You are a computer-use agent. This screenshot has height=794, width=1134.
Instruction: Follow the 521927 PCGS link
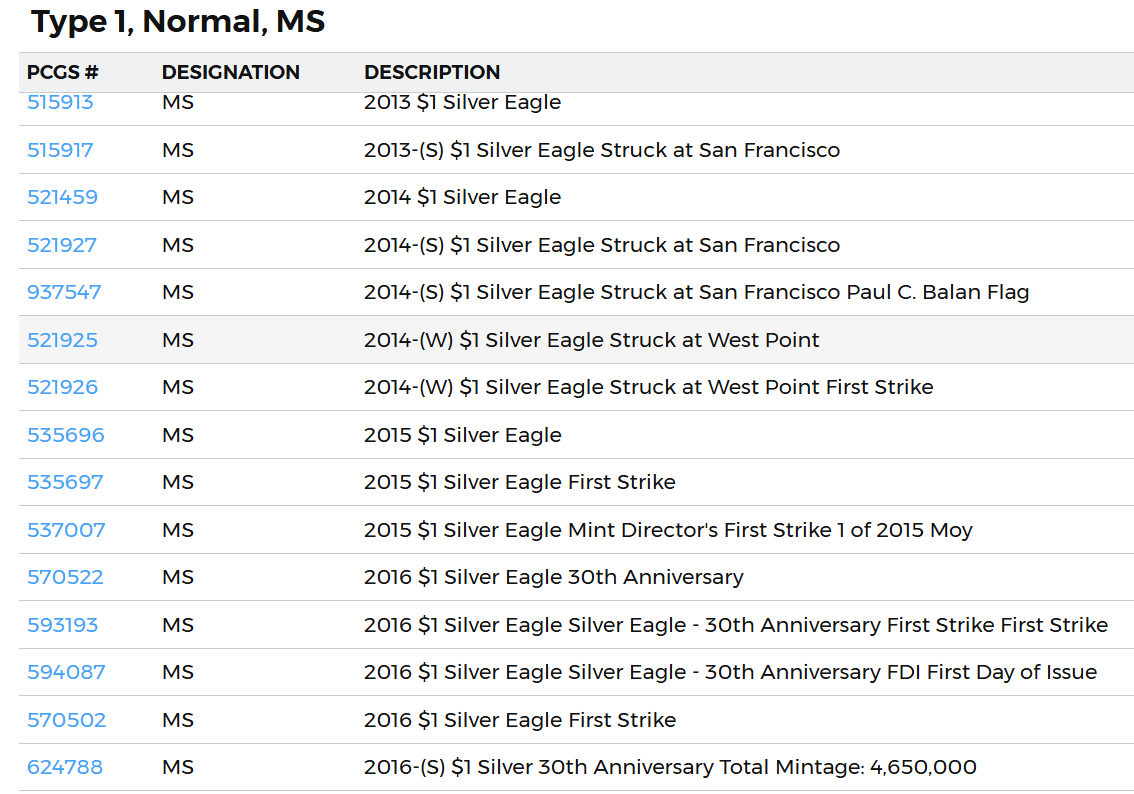(x=62, y=245)
